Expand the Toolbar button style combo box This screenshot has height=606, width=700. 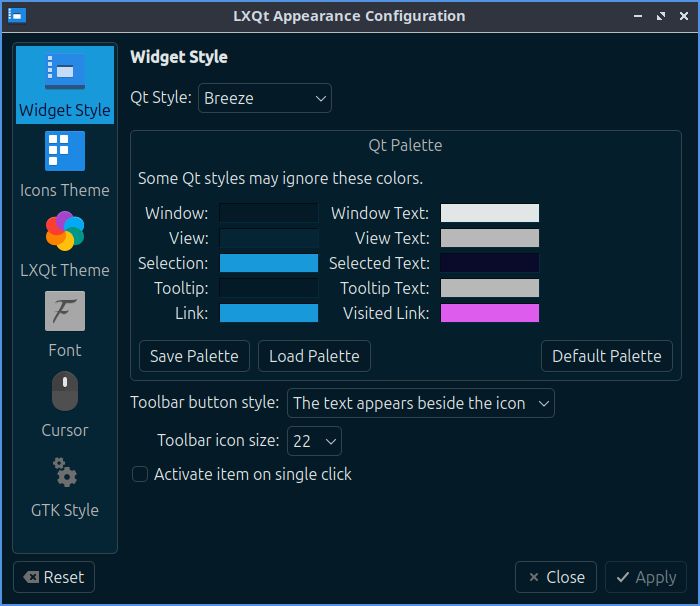pyautogui.click(x=421, y=403)
